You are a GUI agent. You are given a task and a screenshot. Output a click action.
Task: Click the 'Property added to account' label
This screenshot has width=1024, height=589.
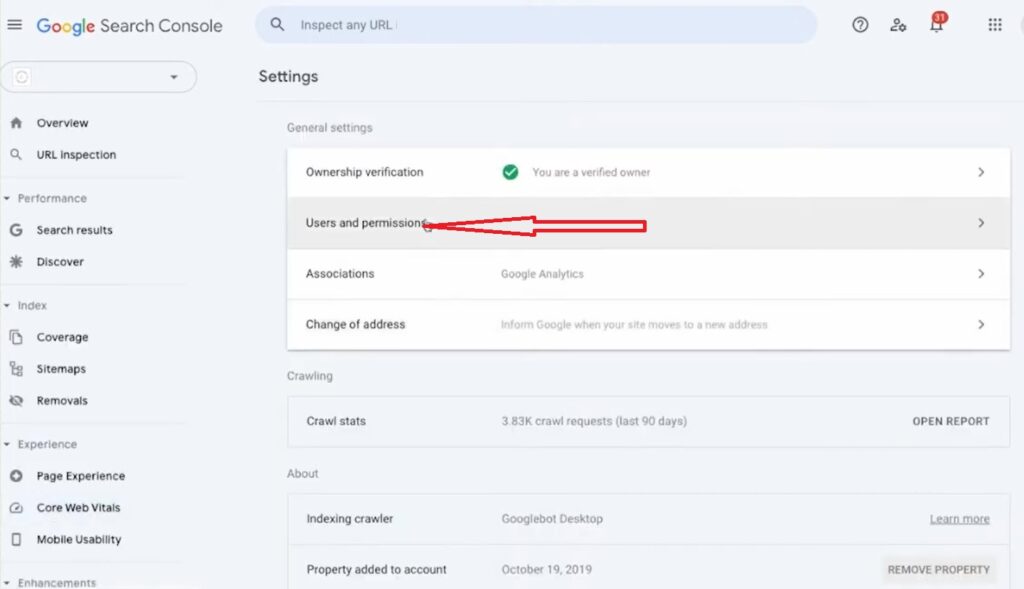pyautogui.click(x=376, y=569)
